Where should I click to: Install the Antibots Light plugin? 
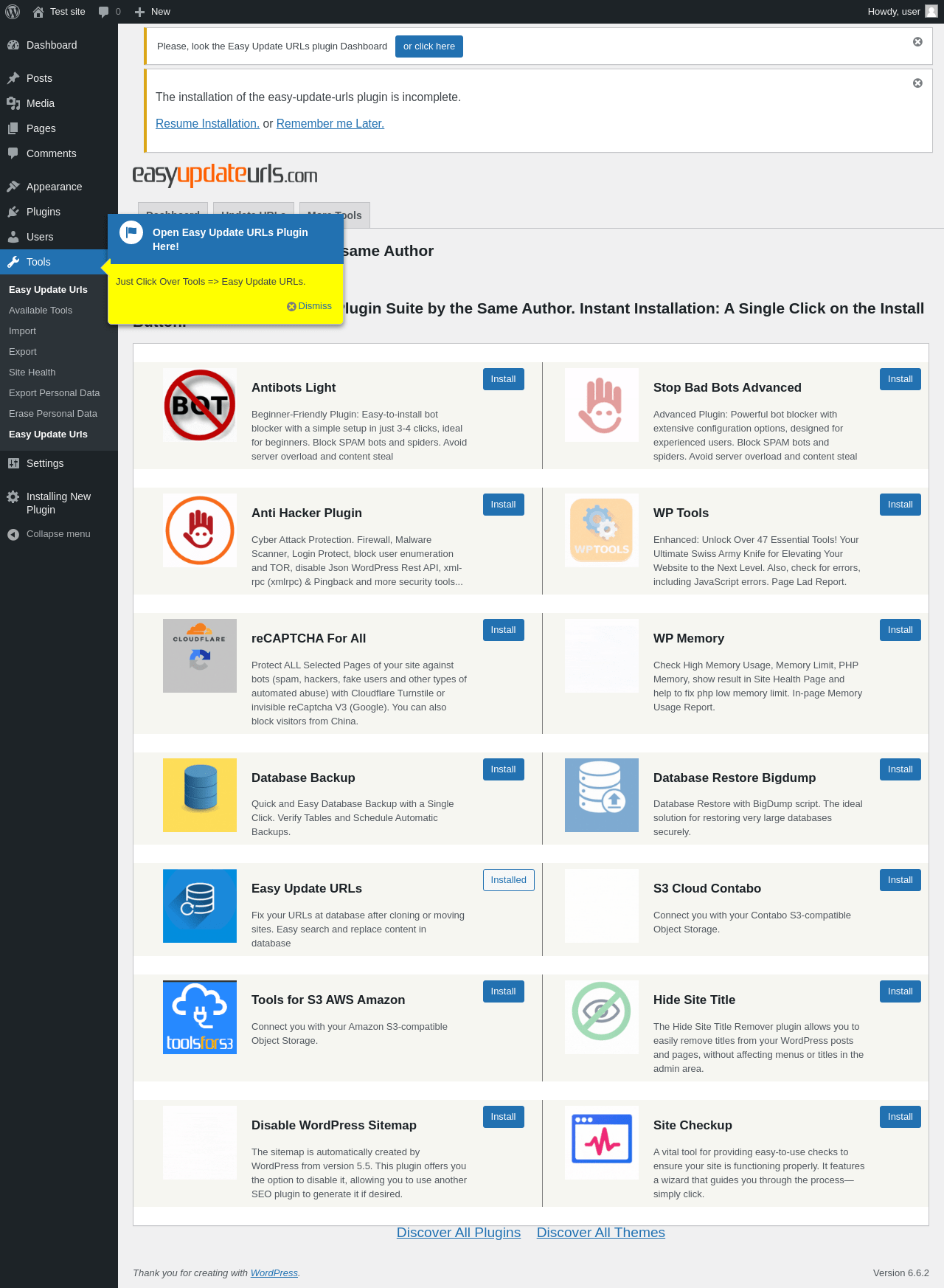tap(504, 379)
